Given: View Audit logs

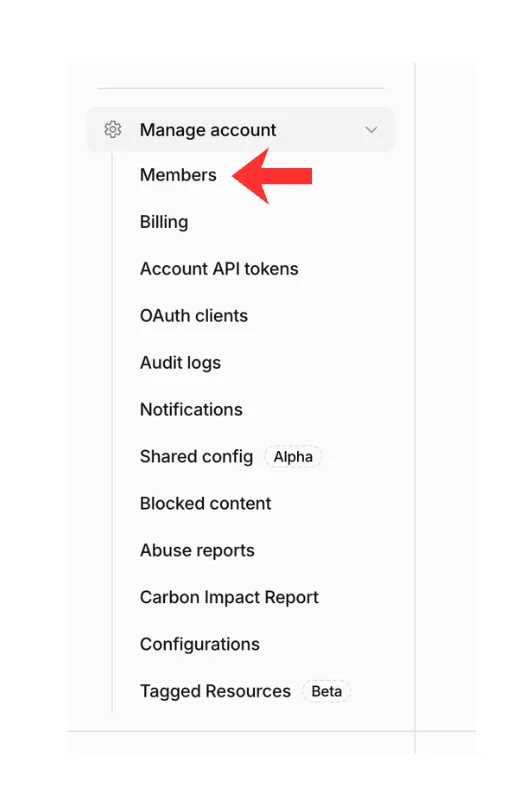Looking at the screenshot, I should (180, 363).
